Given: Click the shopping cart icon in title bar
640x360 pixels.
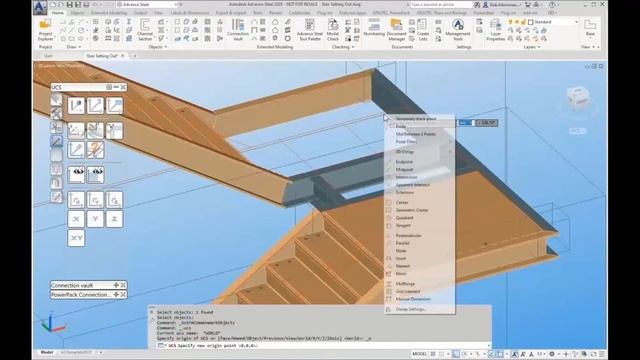Looking at the screenshot, I should (527, 4).
